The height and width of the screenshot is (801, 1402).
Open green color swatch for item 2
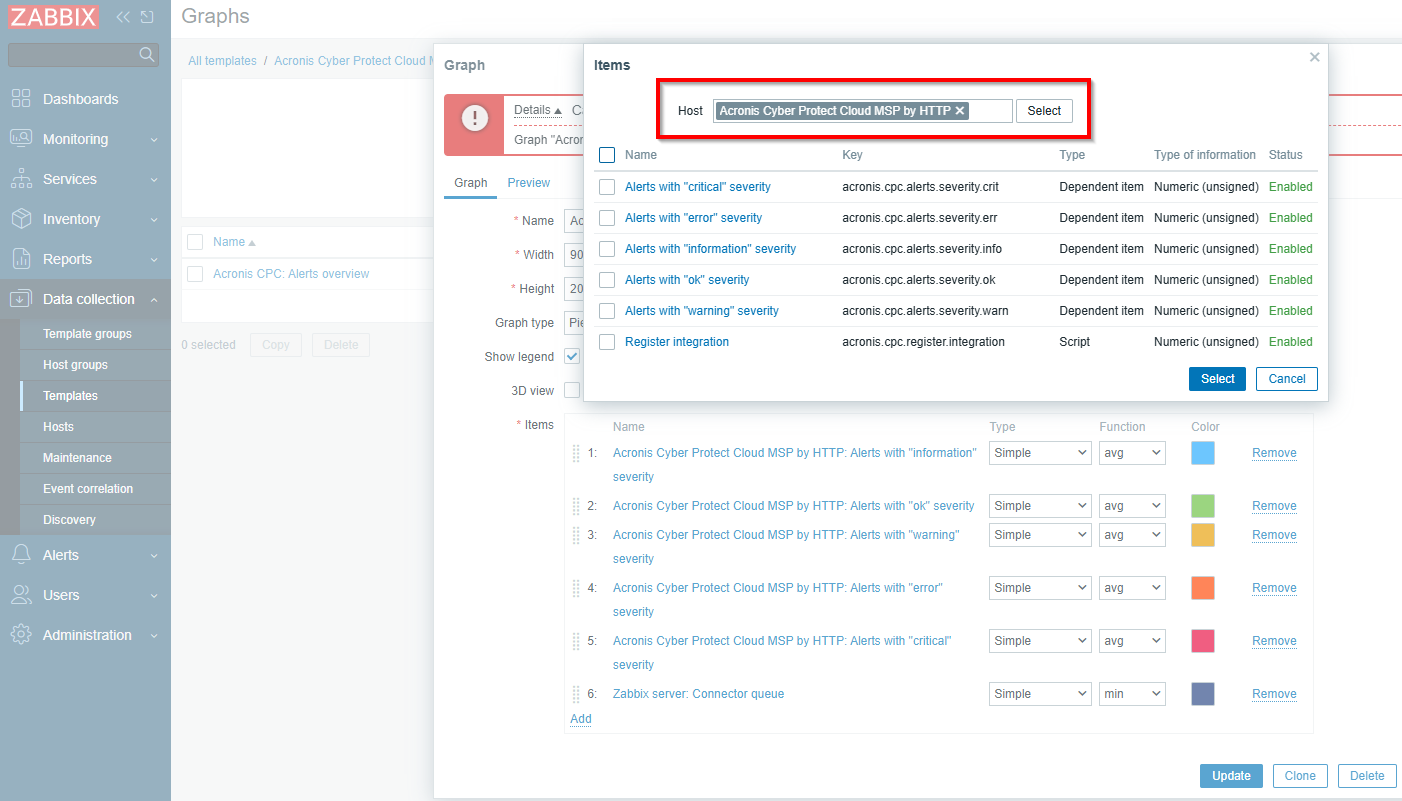pyautogui.click(x=1203, y=506)
